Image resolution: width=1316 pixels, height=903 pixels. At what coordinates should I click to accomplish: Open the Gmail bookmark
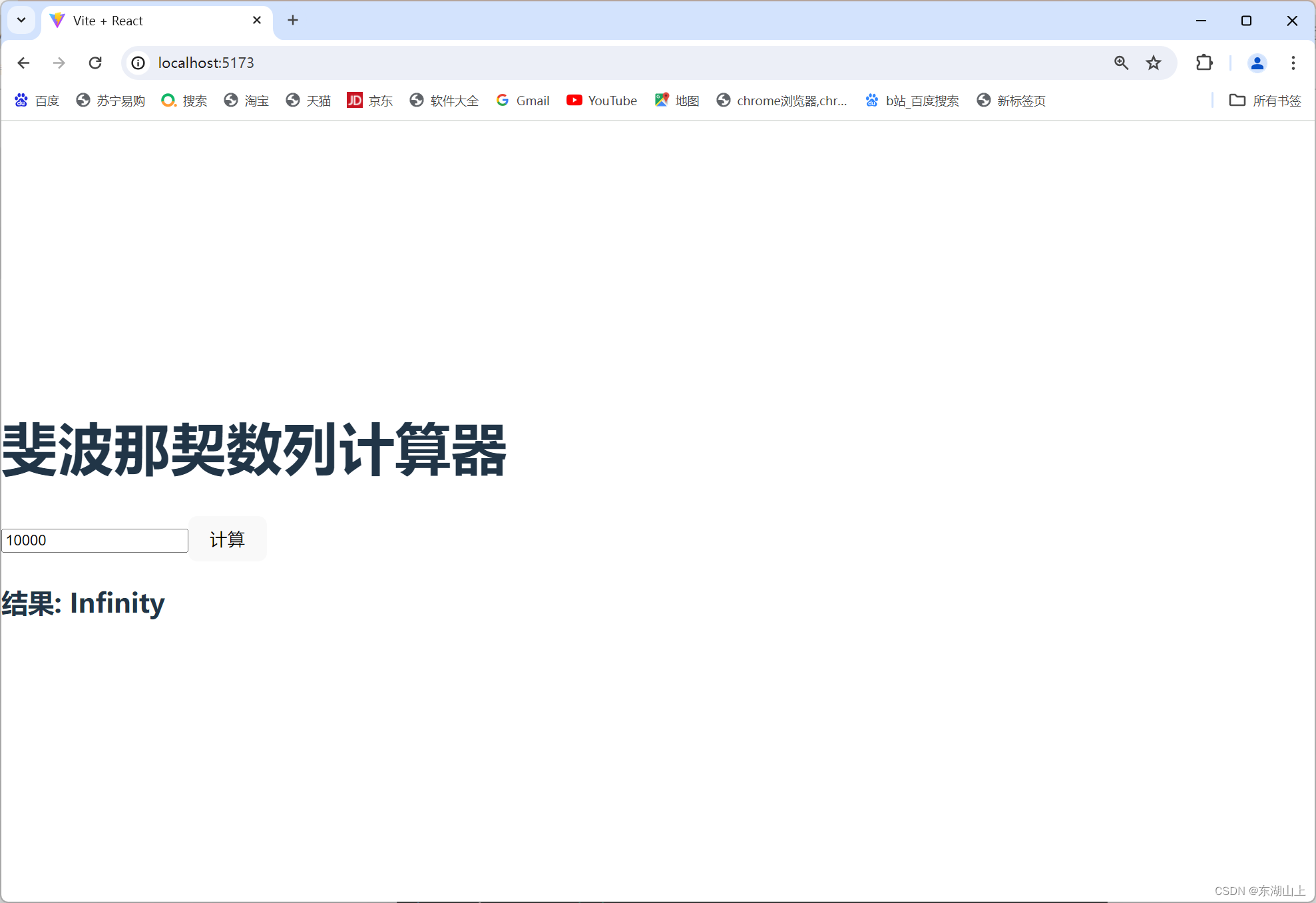[523, 101]
